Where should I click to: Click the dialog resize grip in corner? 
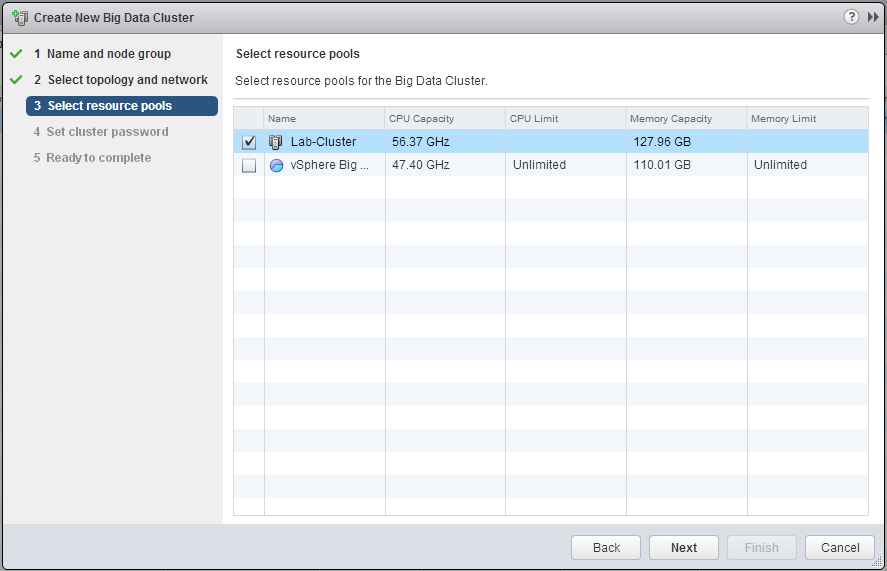tap(878, 562)
